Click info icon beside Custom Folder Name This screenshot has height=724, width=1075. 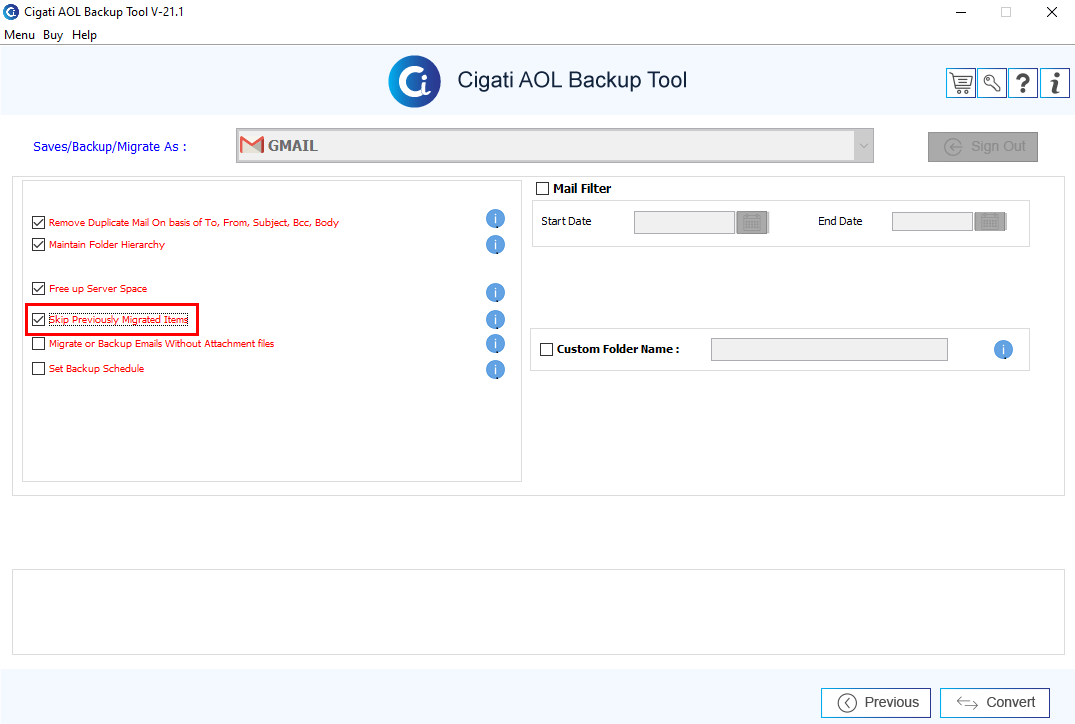(1003, 350)
